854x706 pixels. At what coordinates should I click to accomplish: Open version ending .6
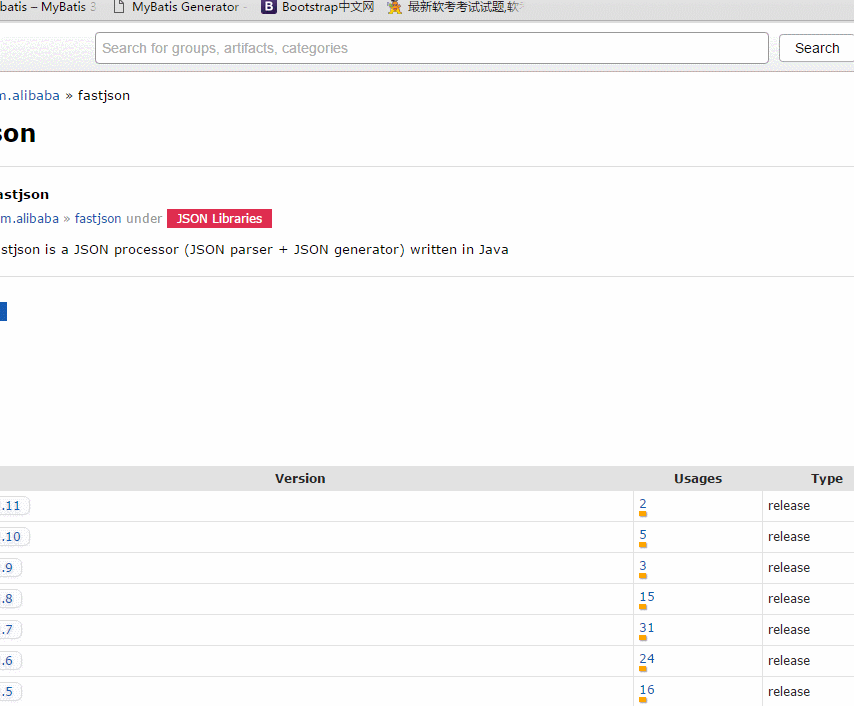10,661
